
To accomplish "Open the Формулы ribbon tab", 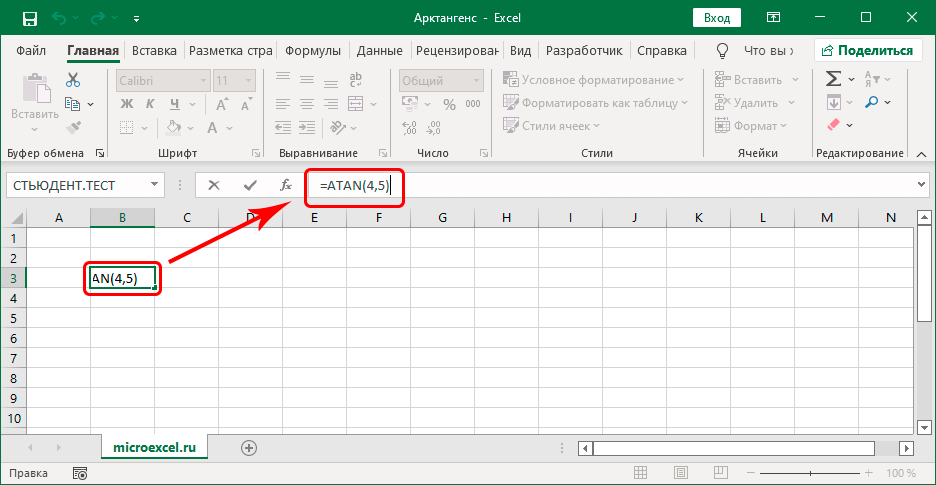I will tap(314, 50).
